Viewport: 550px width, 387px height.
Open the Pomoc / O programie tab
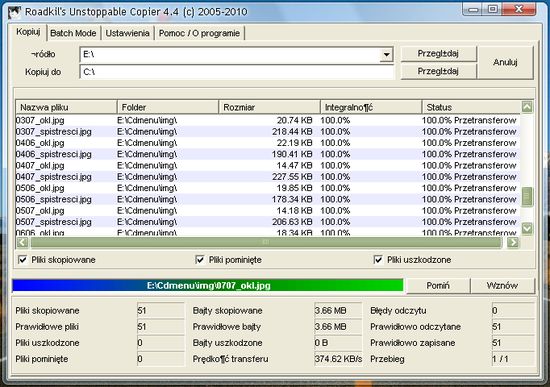[x=199, y=33]
